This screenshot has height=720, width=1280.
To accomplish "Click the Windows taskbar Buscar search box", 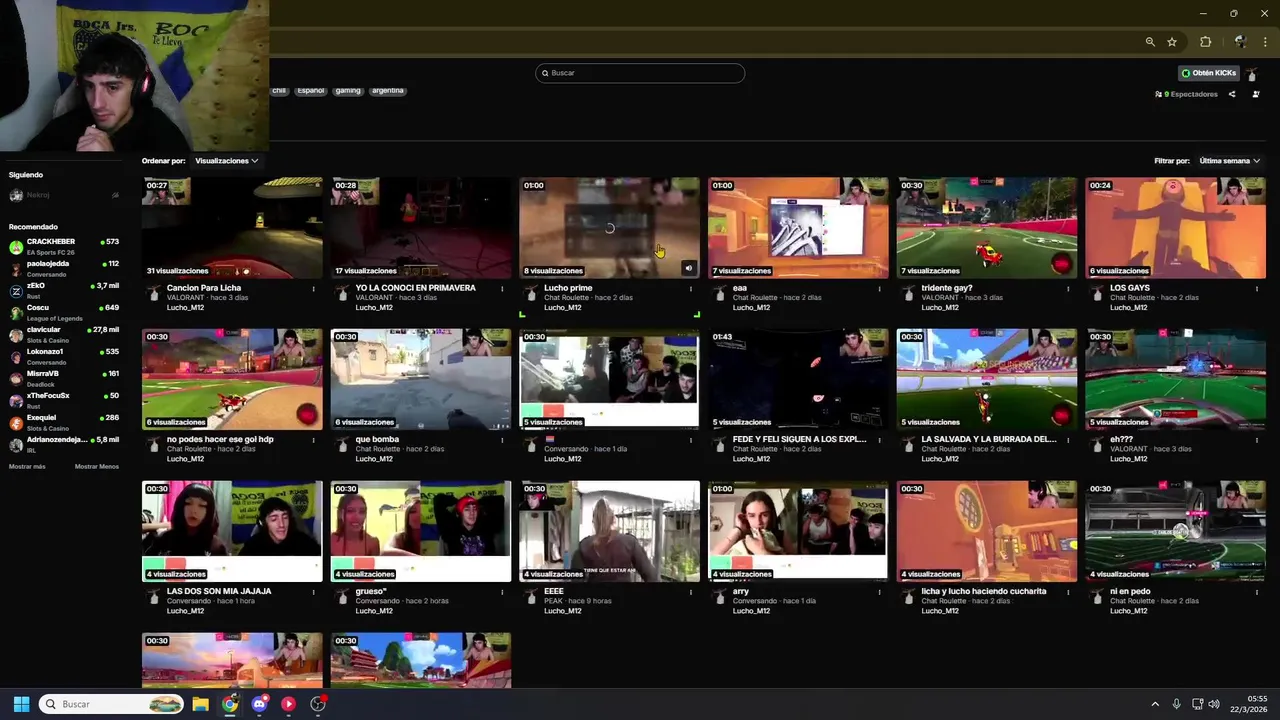I will point(111,704).
